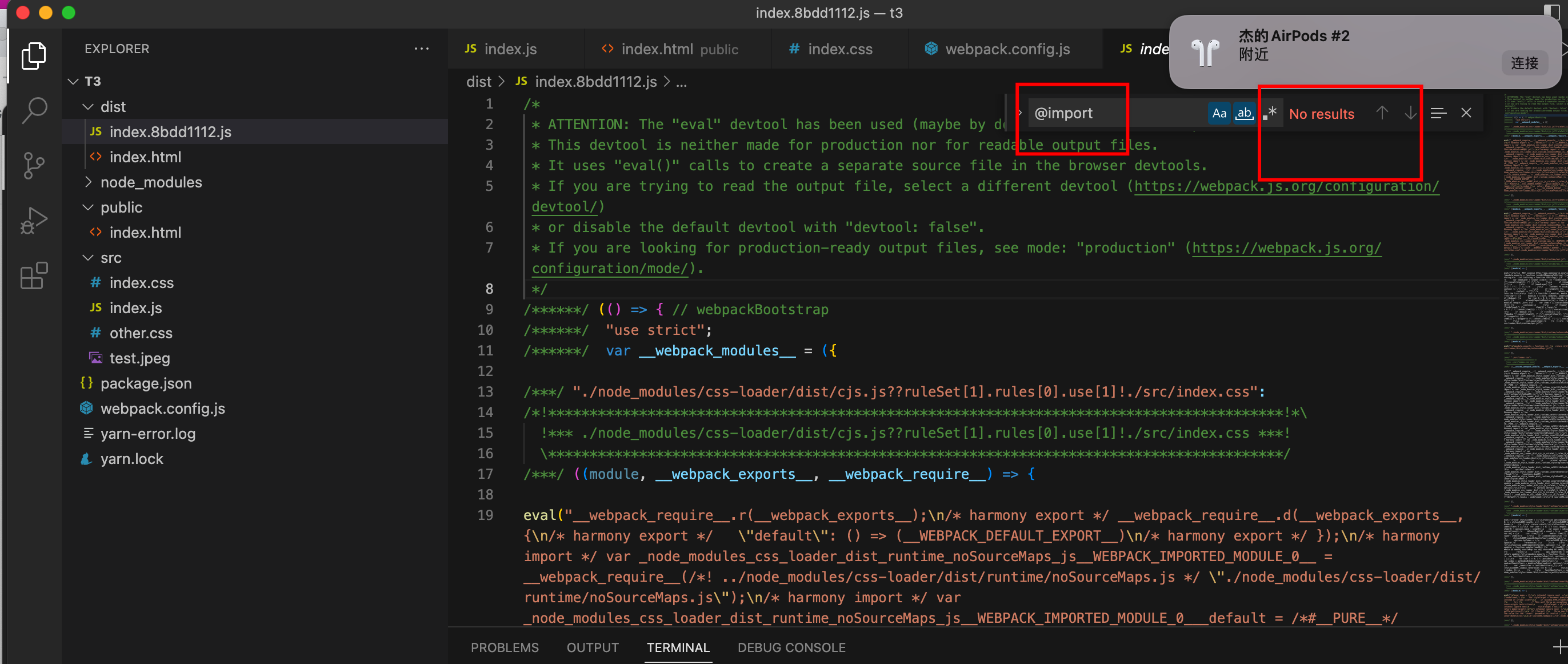Screen dimensions: 1568x664
Task: Collapse the dist folder
Action: [88, 107]
